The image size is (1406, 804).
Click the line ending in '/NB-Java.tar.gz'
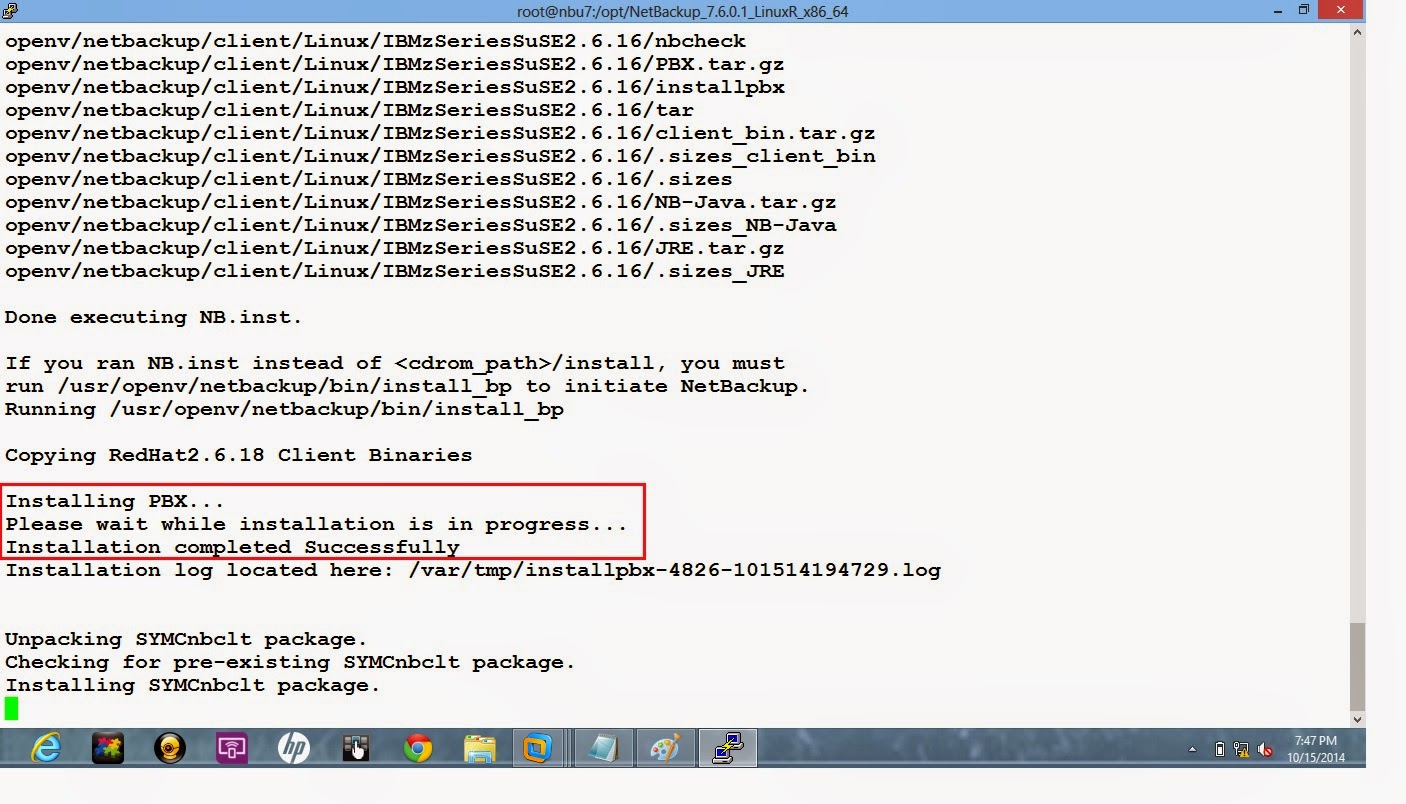(x=420, y=202)
